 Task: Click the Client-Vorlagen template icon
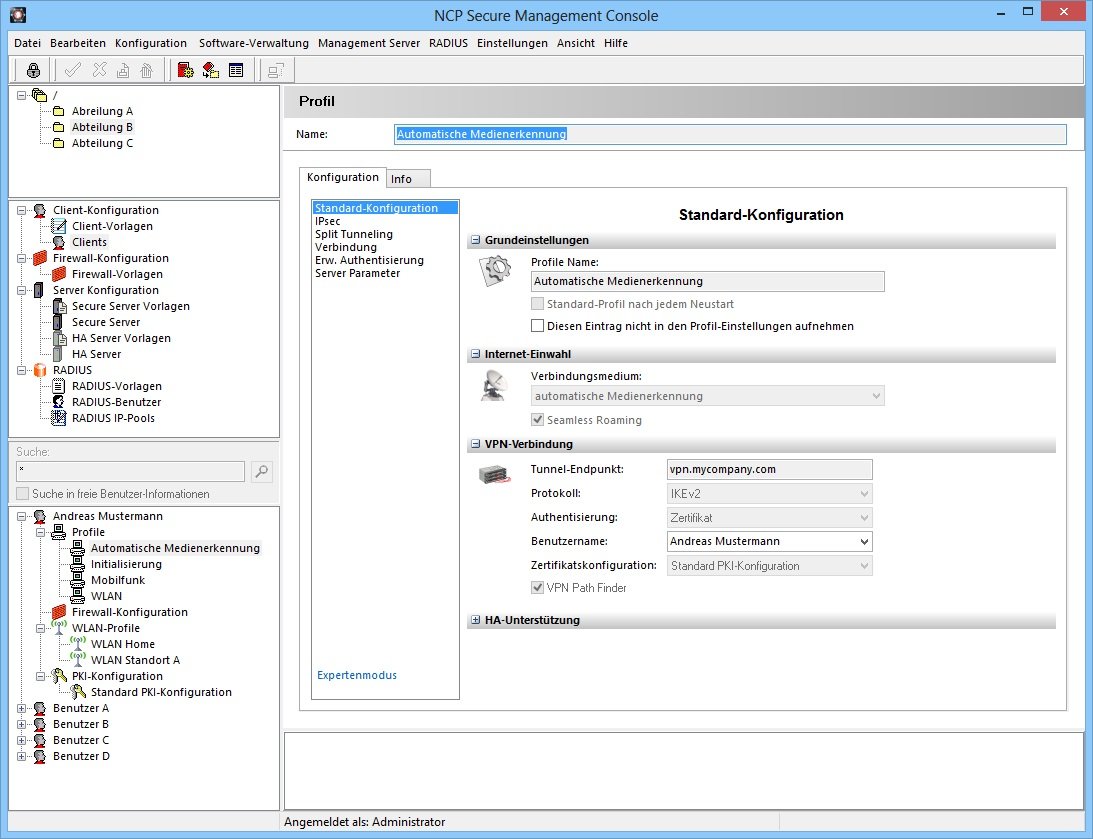pyautogui.click(x=59, y=226)
